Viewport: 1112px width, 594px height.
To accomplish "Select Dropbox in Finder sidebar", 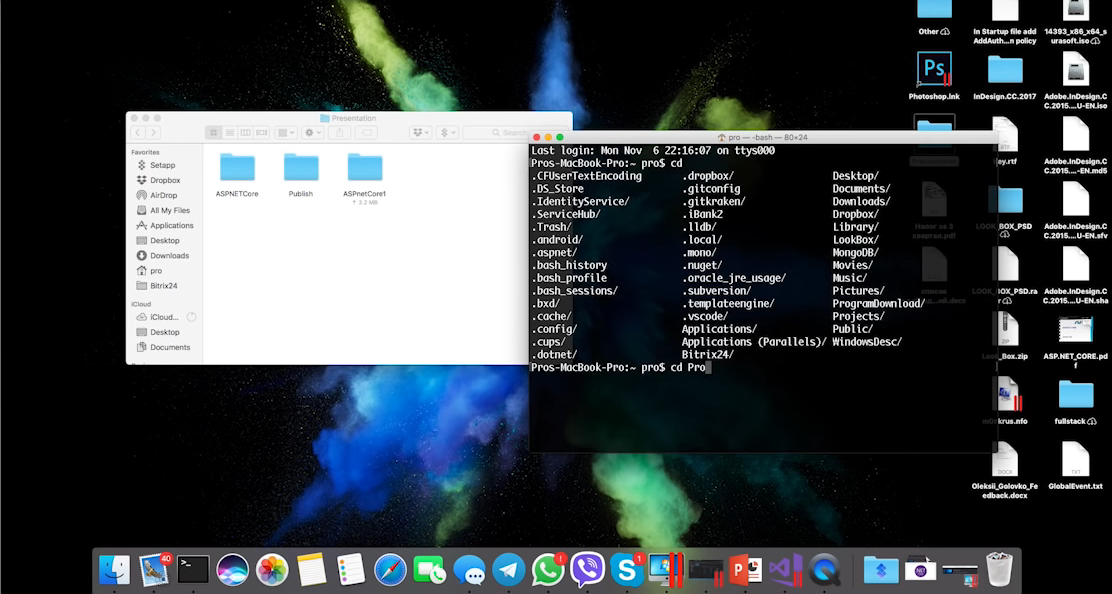I will 165,180.
